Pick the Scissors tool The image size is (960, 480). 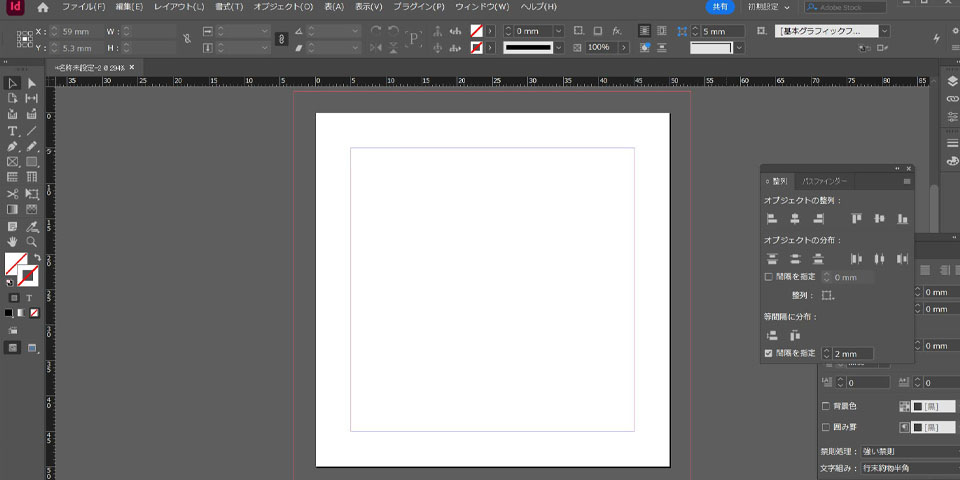tap(12, 194)
